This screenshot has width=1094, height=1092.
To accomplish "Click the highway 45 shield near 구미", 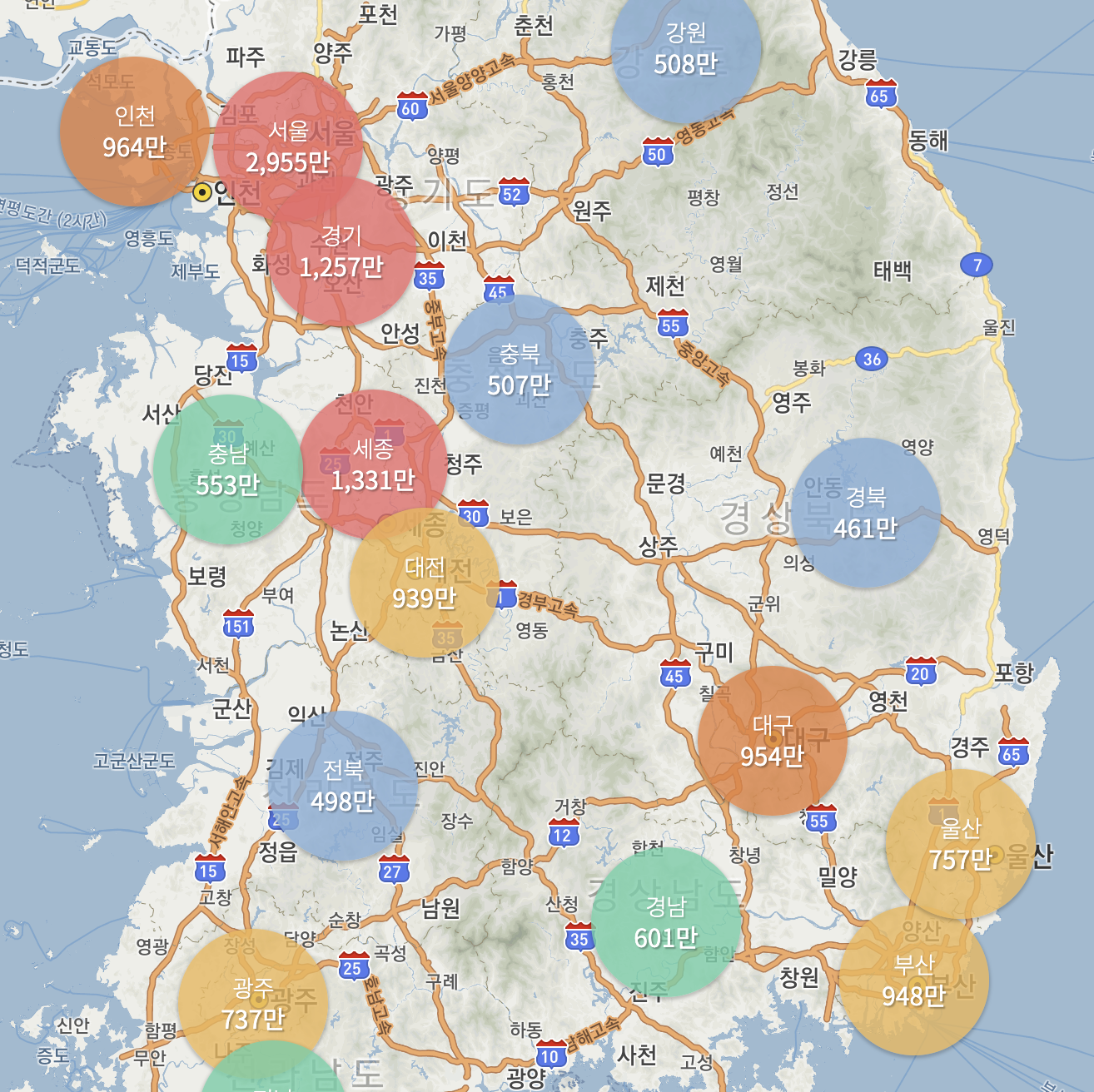I will (x=675, y=673).
